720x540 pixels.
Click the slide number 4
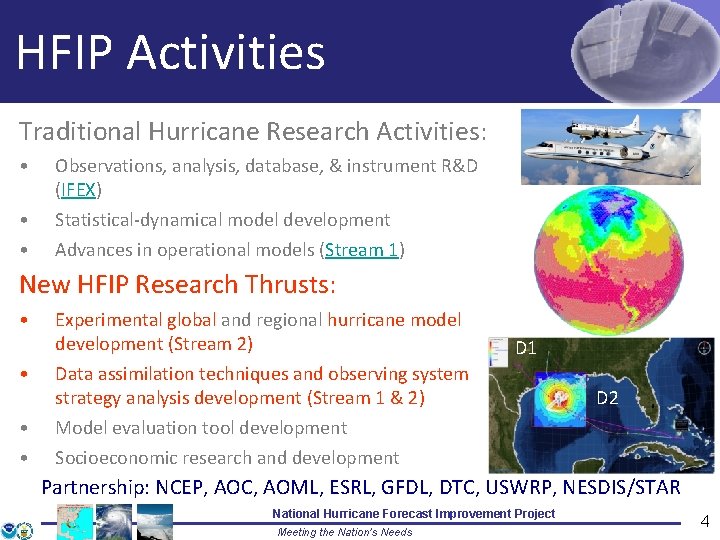click(x=705, y=521)
